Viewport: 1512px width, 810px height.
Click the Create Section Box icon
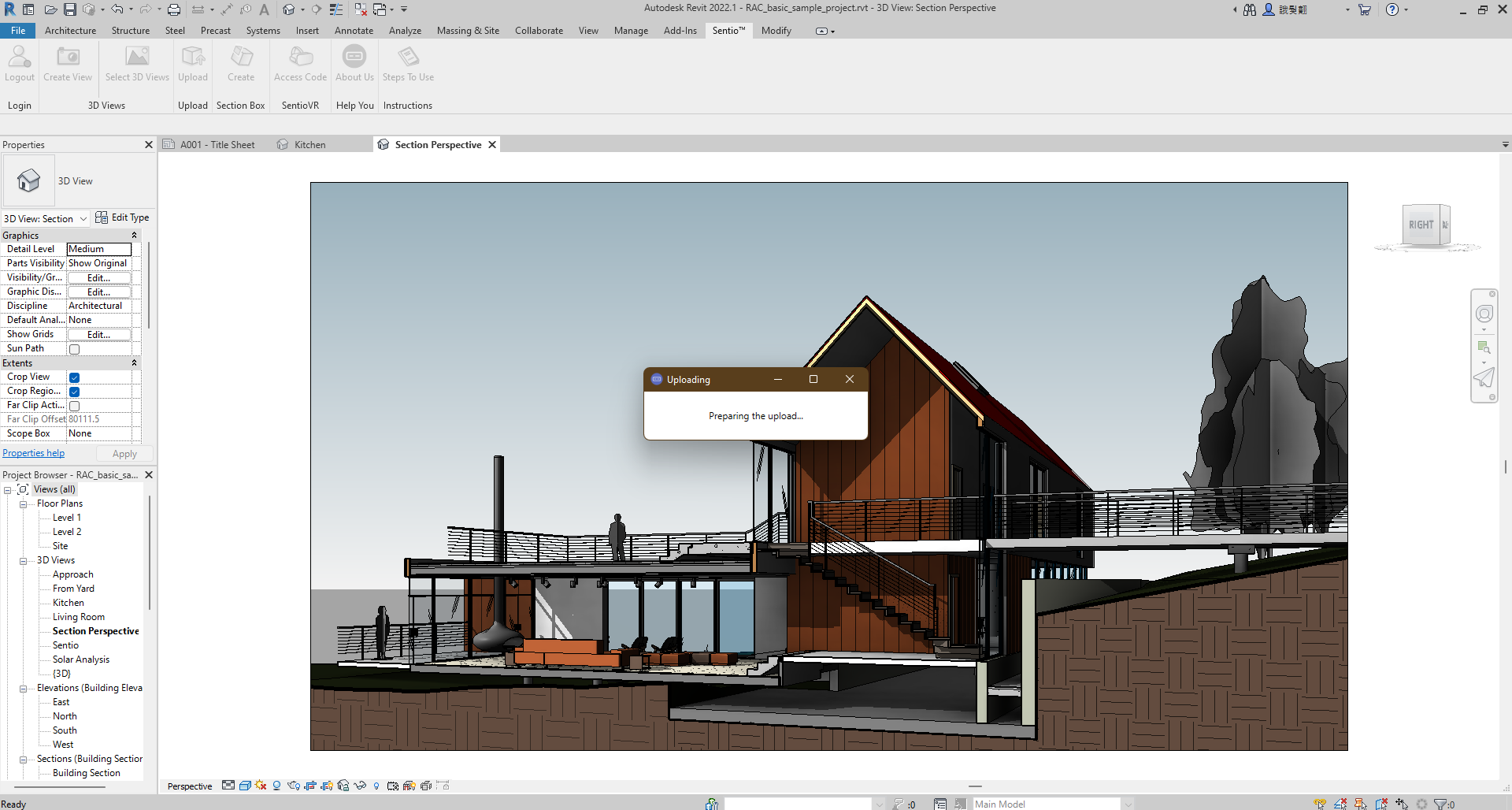click(x=241, y=57)
